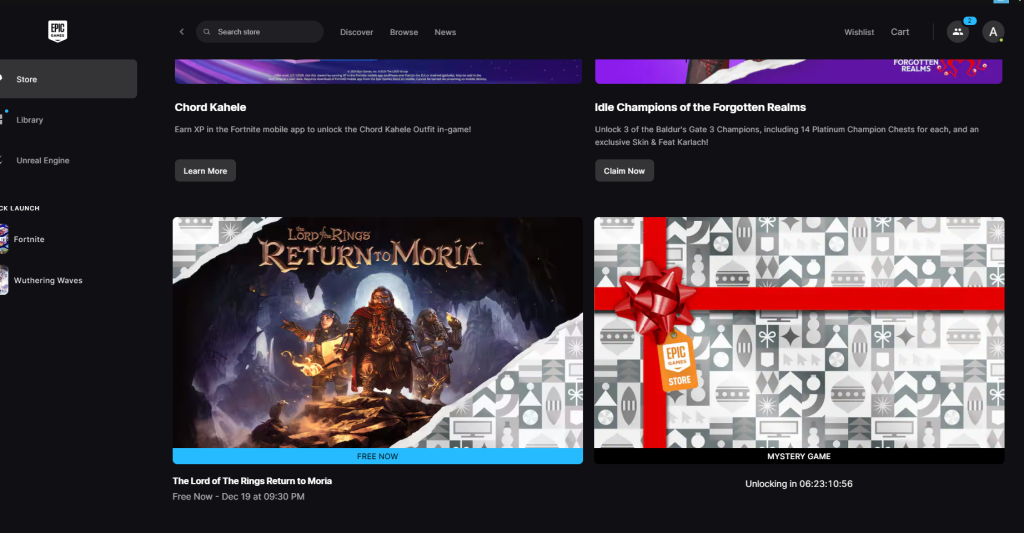The width and height of the screenshot is (1024, 533).
Task: Open the Mystery Game gift thumbnail
Action: [799, 332]
